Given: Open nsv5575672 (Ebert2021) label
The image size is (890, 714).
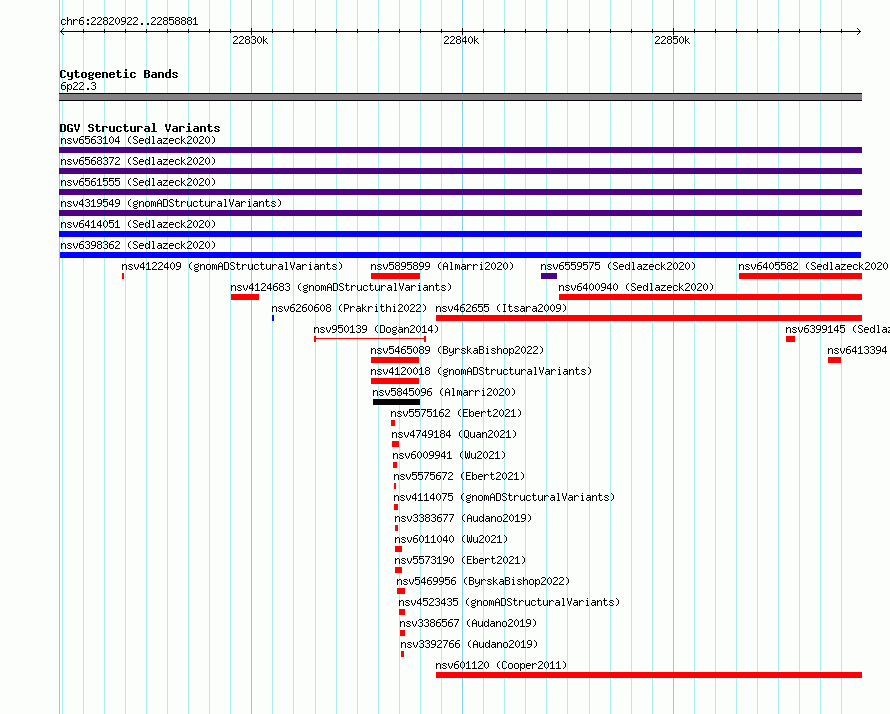Looking at the screenshot, I should coord(459,476).
